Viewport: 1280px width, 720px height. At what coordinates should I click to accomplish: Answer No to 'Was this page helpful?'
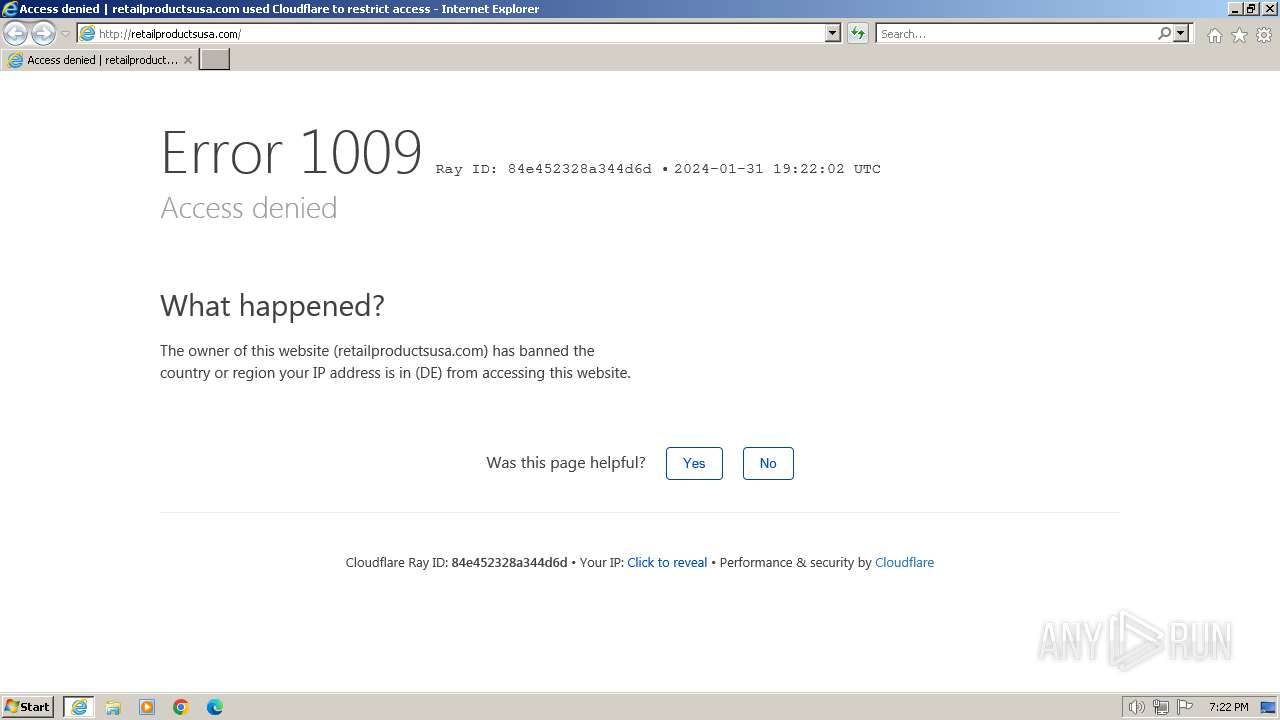768,463
